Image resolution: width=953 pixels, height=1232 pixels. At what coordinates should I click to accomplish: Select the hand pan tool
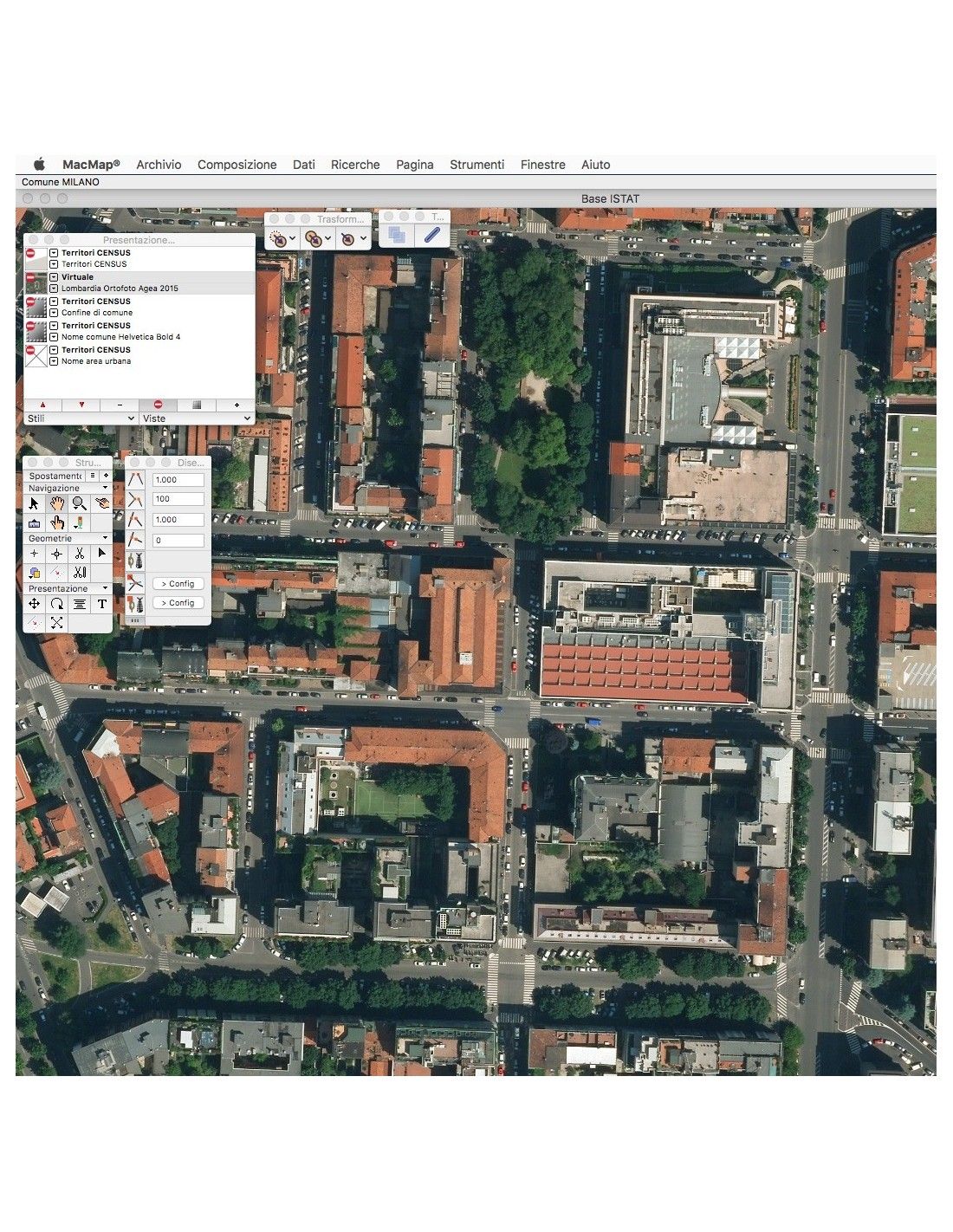(x=57, y=503)
